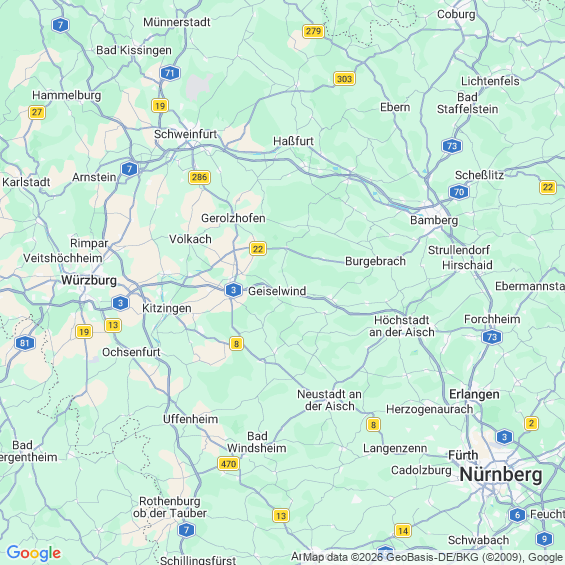Click the A70 shield near Scheßlitz

click(459, 192)
